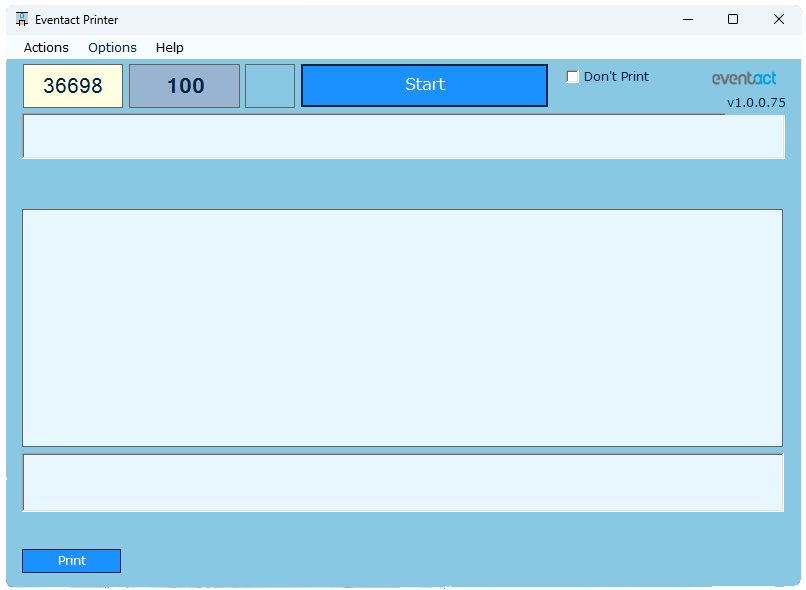Open the Help menu
The width and height of the screenshot is (806, 590).
pos(169,47)
